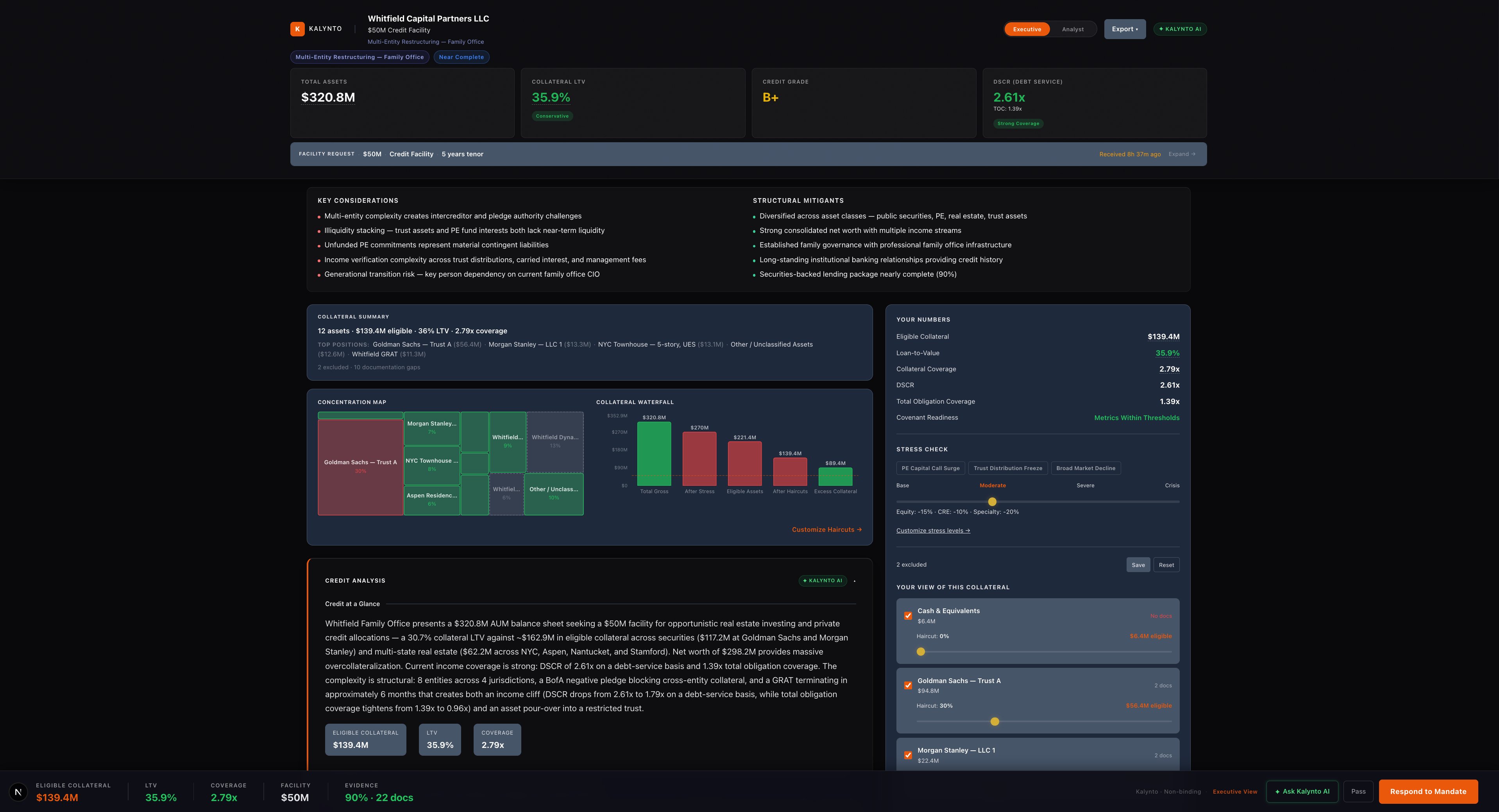Click the Excess Collateral waterfall bar
The width and height of the screenshot is (1499, 812).
835,476
